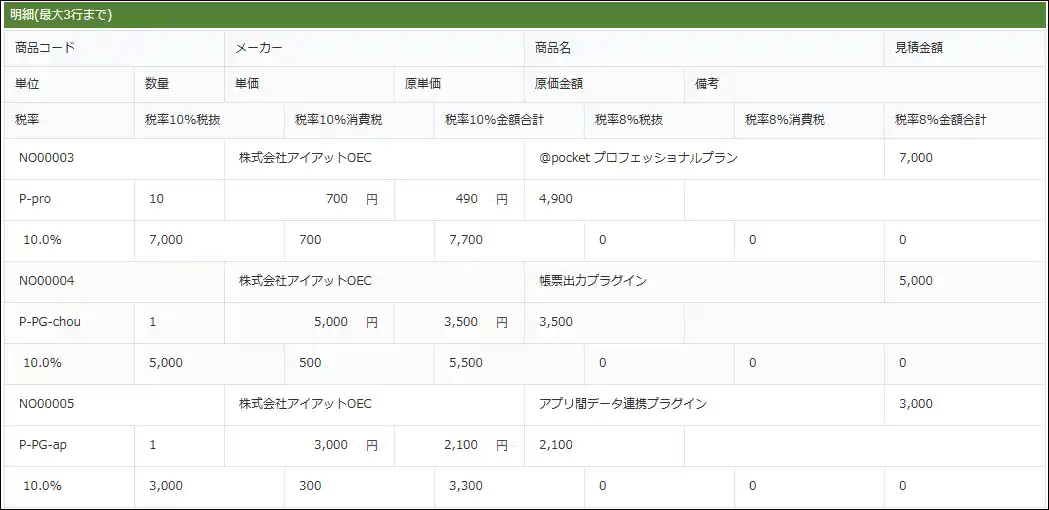Click the 4,900 cost amount value
Screen dimensions: 1049x510
coord(556,199)
